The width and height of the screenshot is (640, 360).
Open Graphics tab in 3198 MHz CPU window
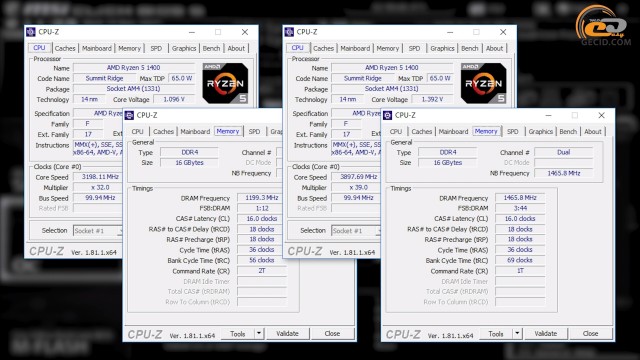pos(184,48)
